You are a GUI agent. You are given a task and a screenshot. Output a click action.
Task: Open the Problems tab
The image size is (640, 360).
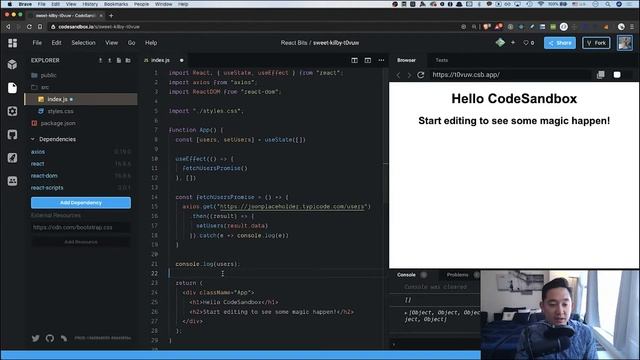point(457,275)
